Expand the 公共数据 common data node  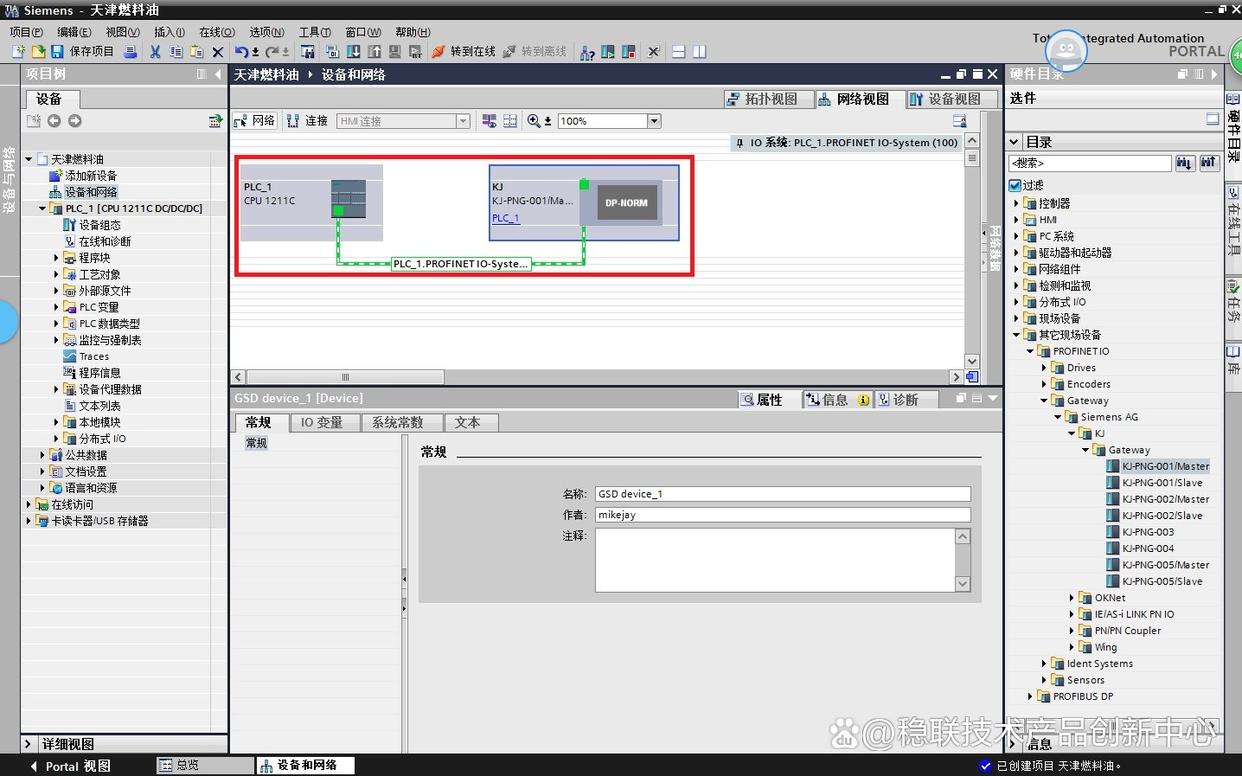click(43, 455)
